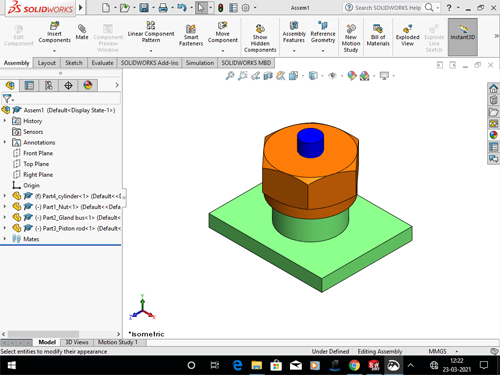
Task: Open PropertyManager tab icon
Action: click(x=29, y=86)
